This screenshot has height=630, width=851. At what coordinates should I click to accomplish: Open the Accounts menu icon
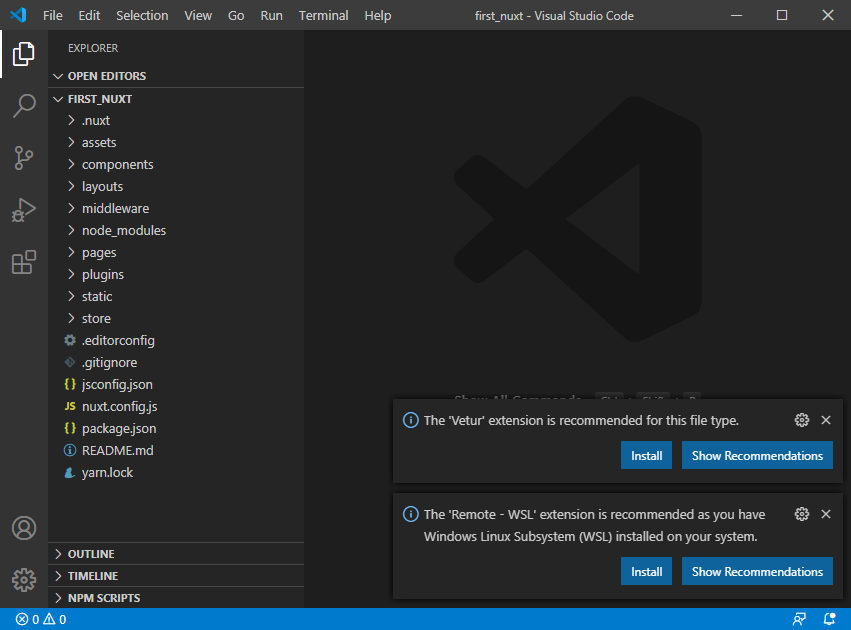(x=24, y=528)
